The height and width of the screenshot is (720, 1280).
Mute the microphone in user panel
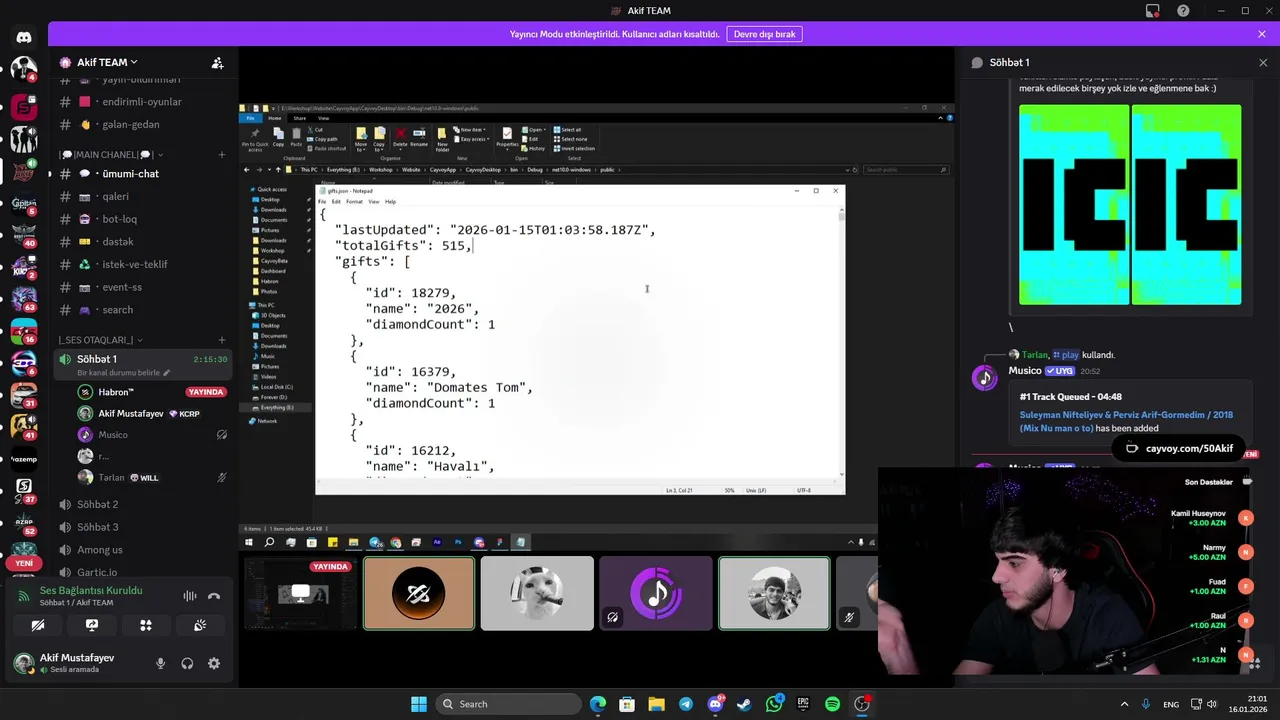pyautogui.click(x=160, y=663)
